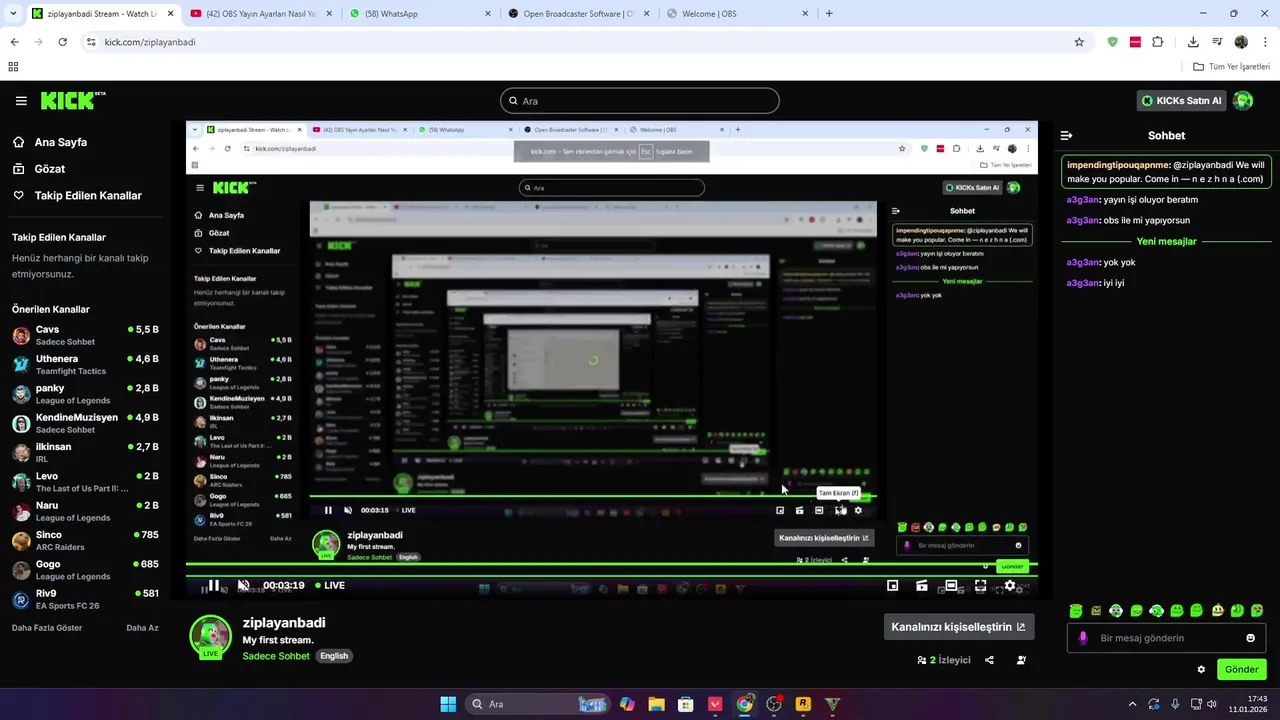Reload the current page
This screenshot has width=1280, height=720.
(x=62, y=42)
